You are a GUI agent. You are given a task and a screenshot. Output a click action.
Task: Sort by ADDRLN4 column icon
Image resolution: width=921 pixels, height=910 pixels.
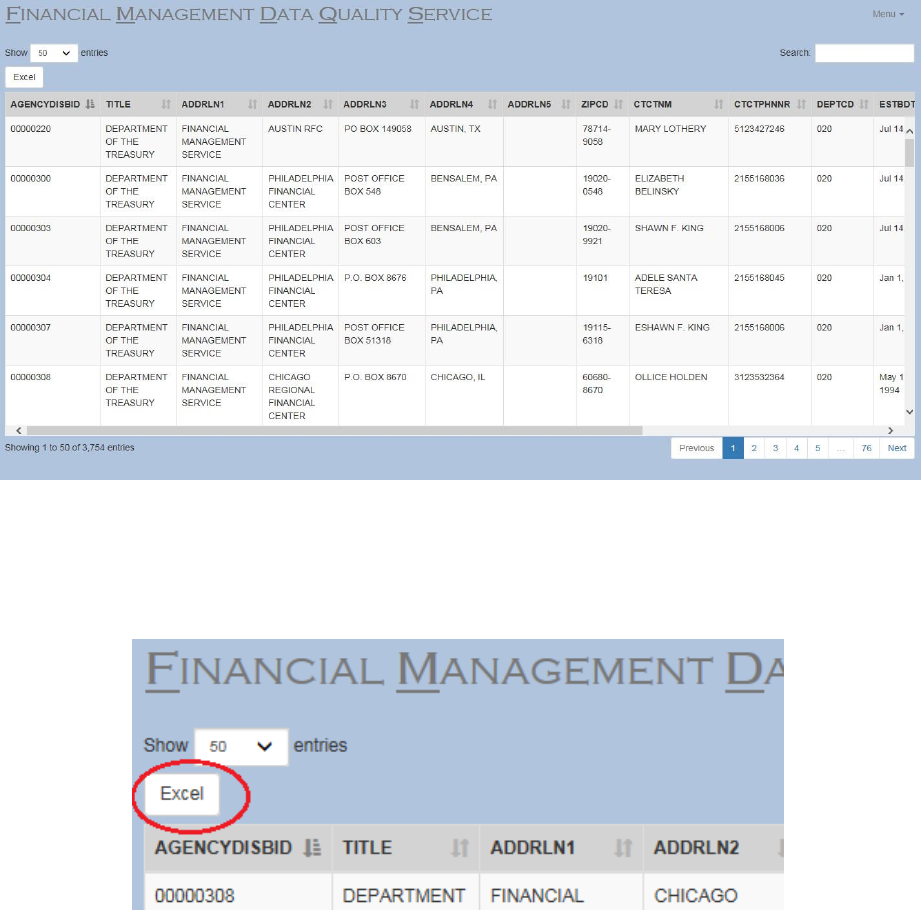point(492,104)
